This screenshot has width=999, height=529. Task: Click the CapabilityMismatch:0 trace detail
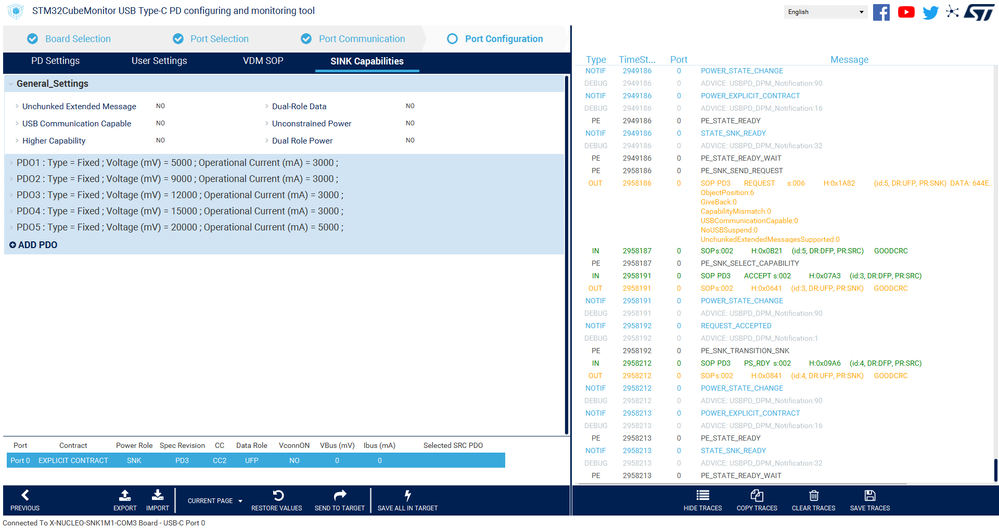pos(735,211)
